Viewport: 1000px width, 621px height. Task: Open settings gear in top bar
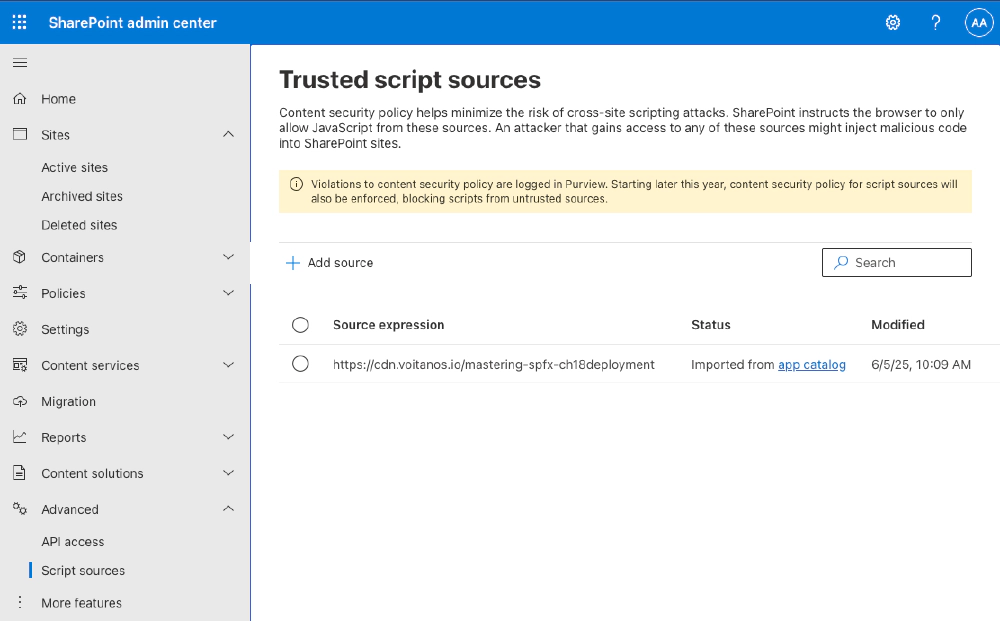pos(893,23)
